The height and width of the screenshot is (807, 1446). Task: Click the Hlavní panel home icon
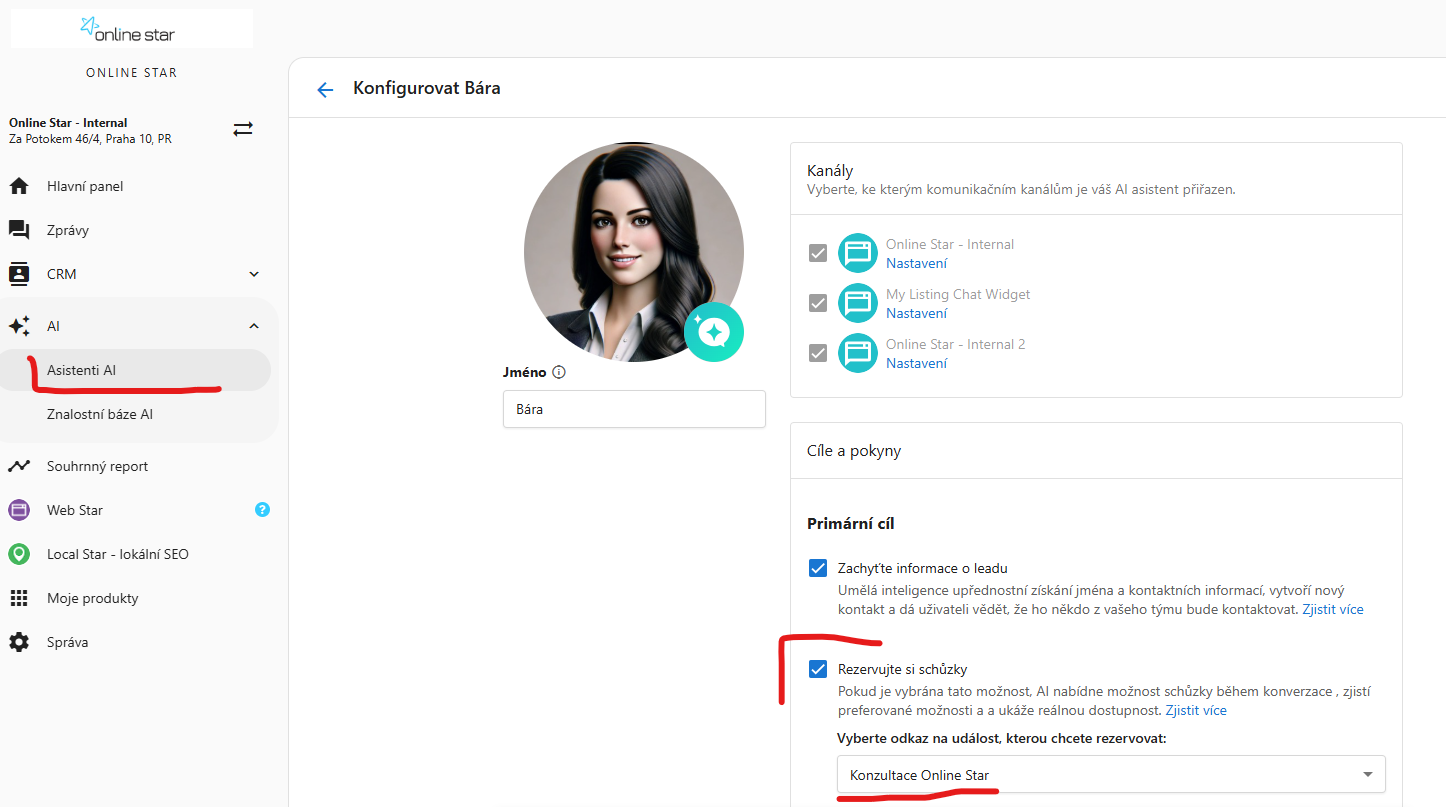(x=19, y=186)
